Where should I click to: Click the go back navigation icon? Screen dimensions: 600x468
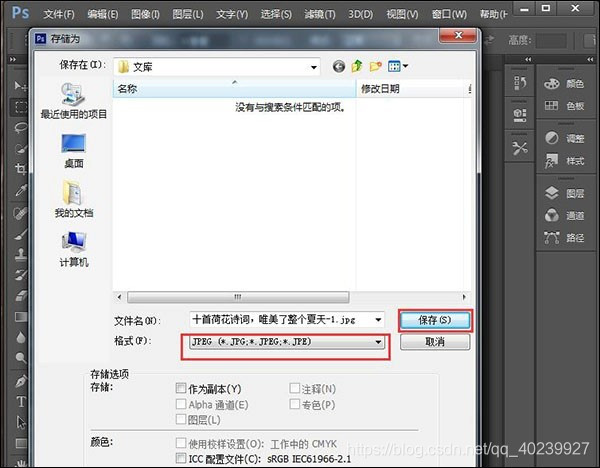click(339, 67)
